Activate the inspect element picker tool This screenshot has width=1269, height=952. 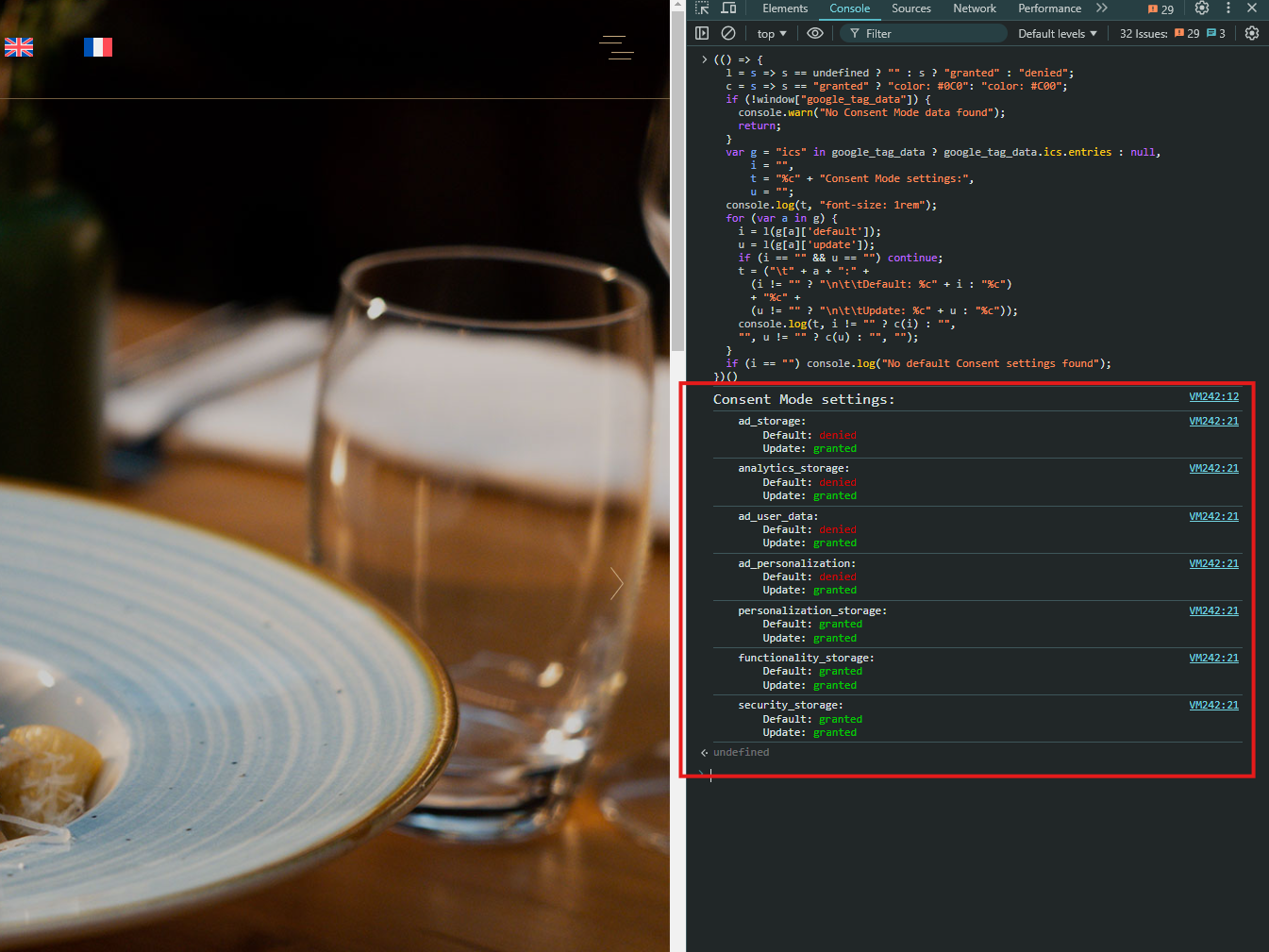tap(702, 8)
